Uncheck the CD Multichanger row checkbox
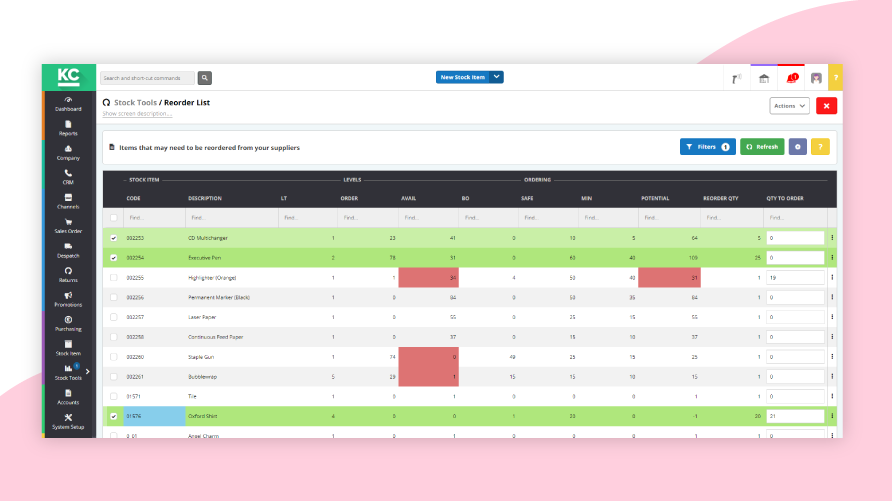The width and height of the screenshot is (892, 501). 114,238
